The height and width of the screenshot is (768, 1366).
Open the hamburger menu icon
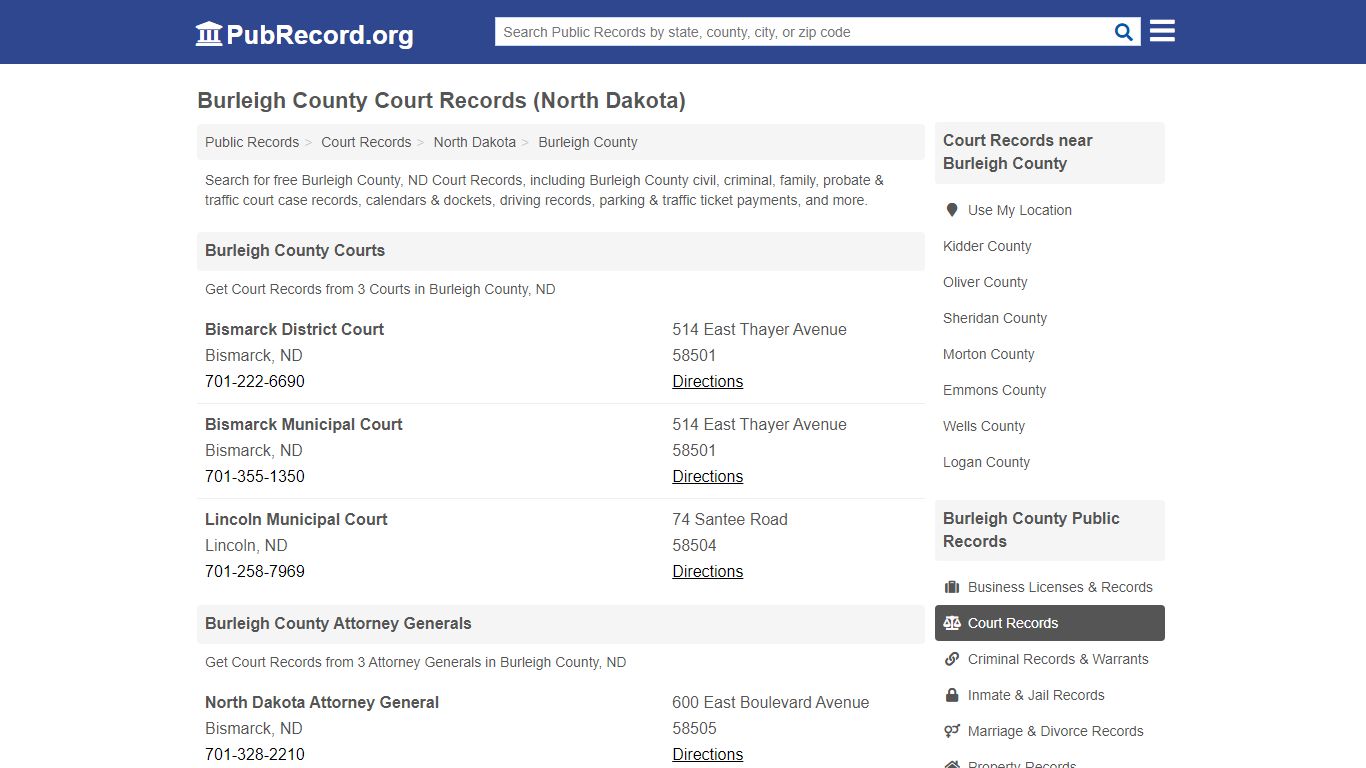[1162, 31]
